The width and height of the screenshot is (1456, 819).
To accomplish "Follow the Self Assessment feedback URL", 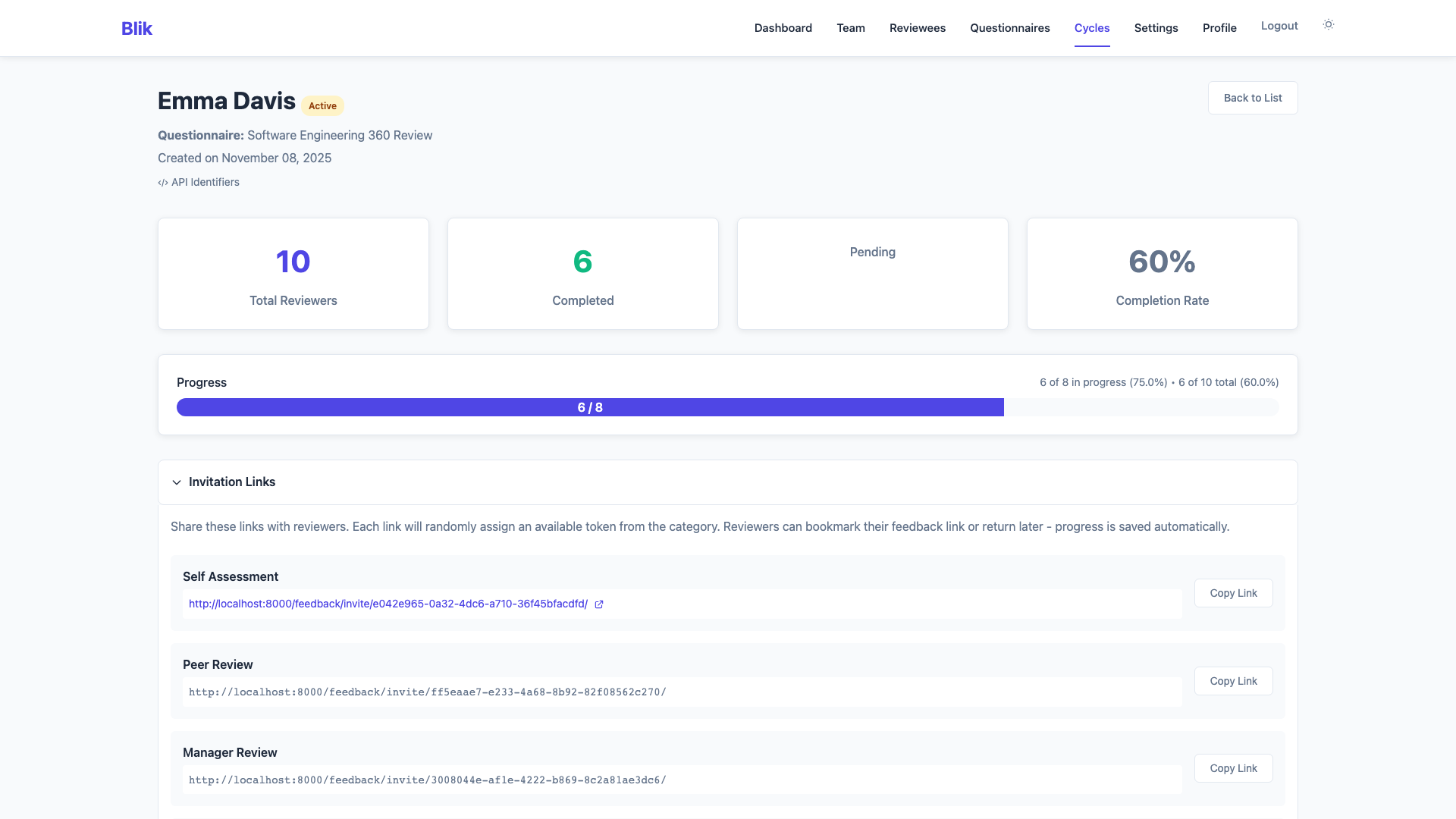I will coord(388,604).
